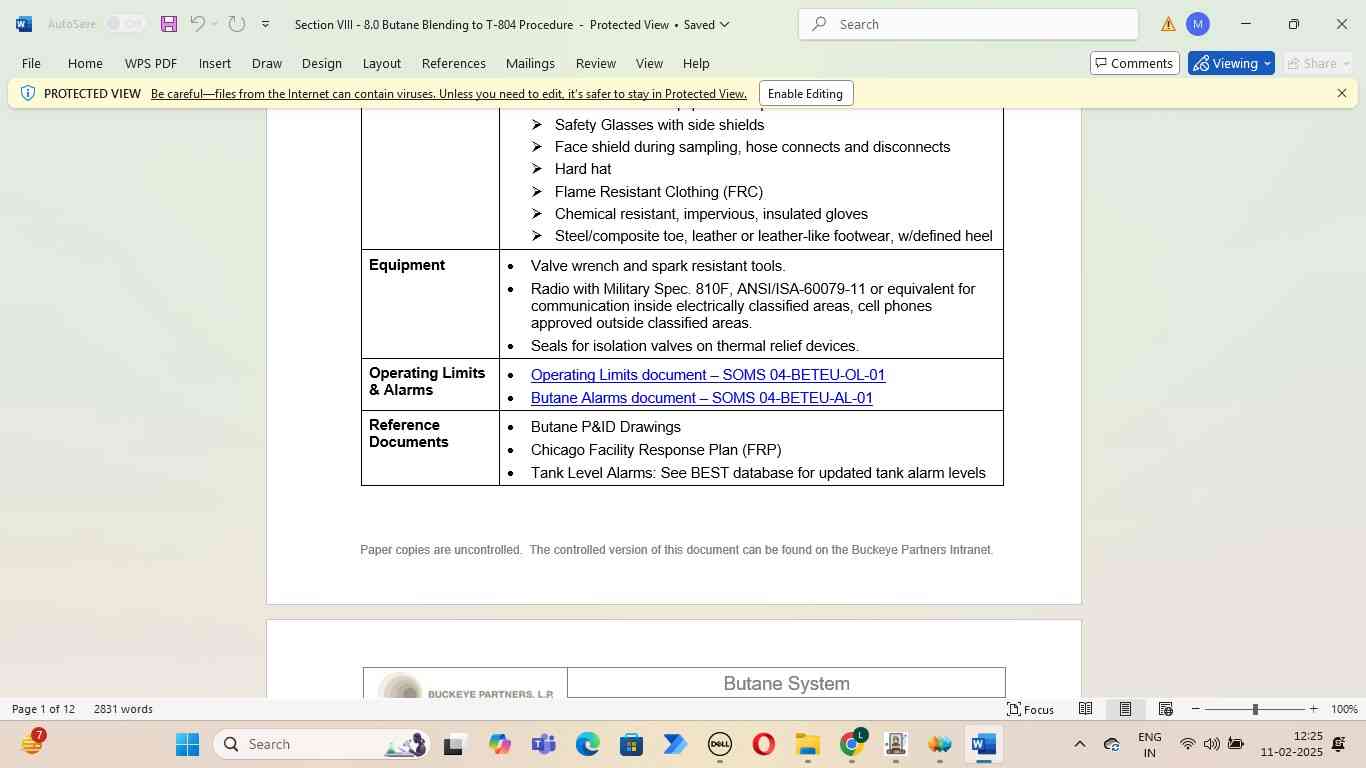Click the zoom slider handle
This screenshot has width=1366, height=768.
tap(1255, 709)
